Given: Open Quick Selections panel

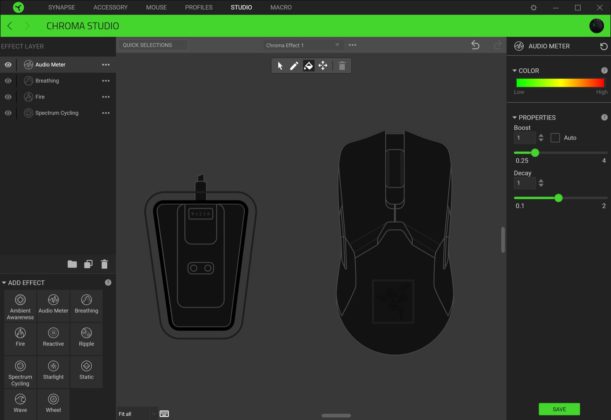Looking at the screenshot, I should click(x=148, y=45).
